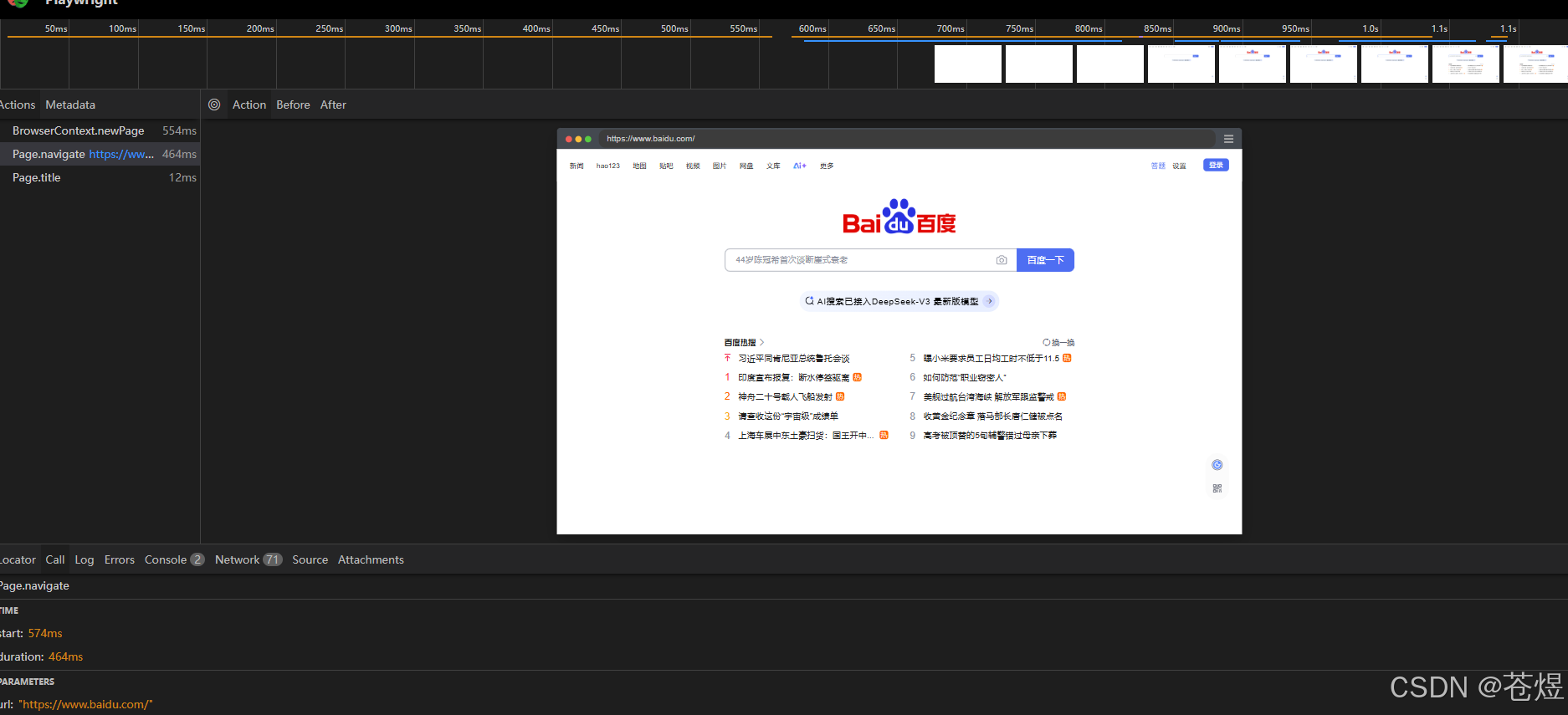Click the first blank white screenshot thumbnail in timeline
Screen dimensions: 1568x715
[968, 64]
